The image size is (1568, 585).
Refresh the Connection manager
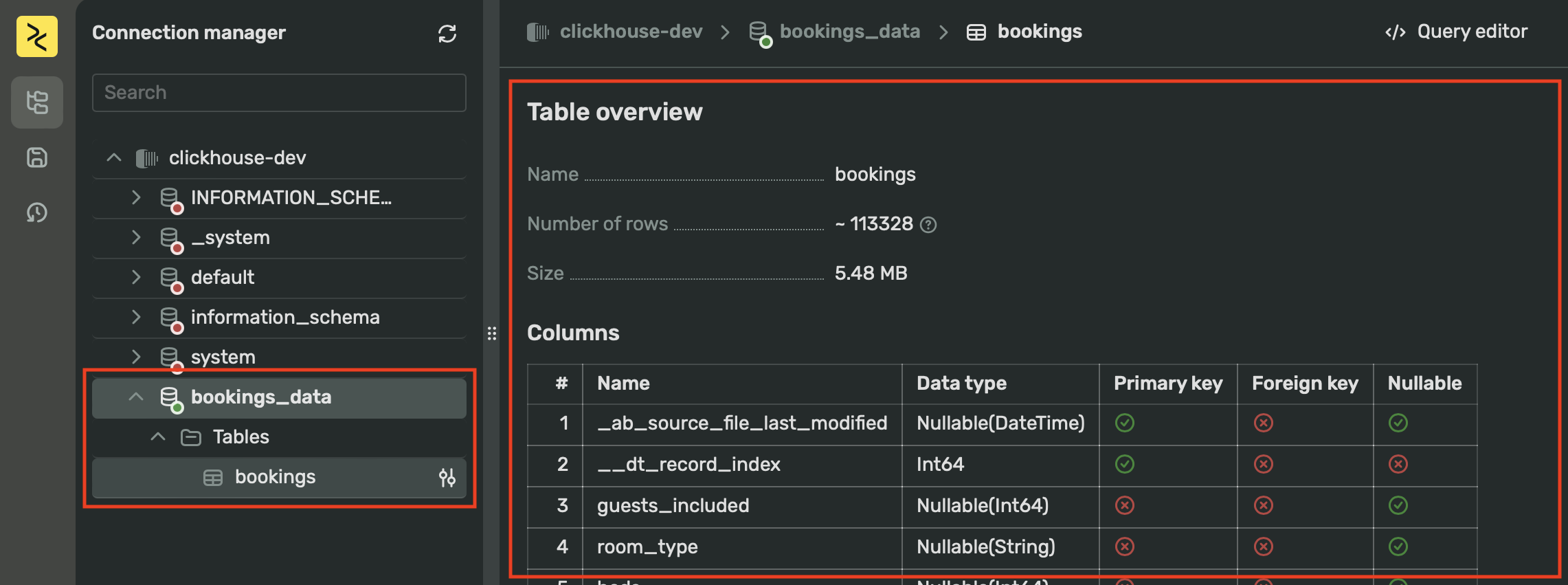[447, 34]
